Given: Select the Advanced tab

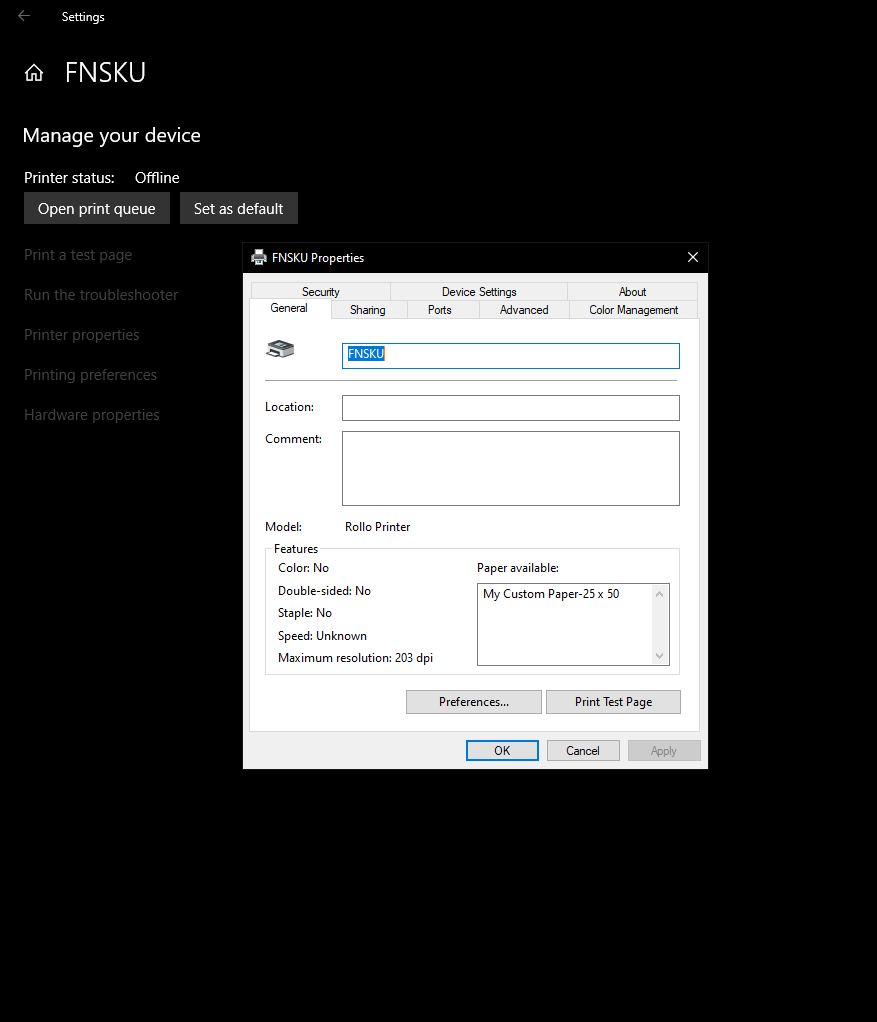Looking at the screenshot, I should point(523,310).
